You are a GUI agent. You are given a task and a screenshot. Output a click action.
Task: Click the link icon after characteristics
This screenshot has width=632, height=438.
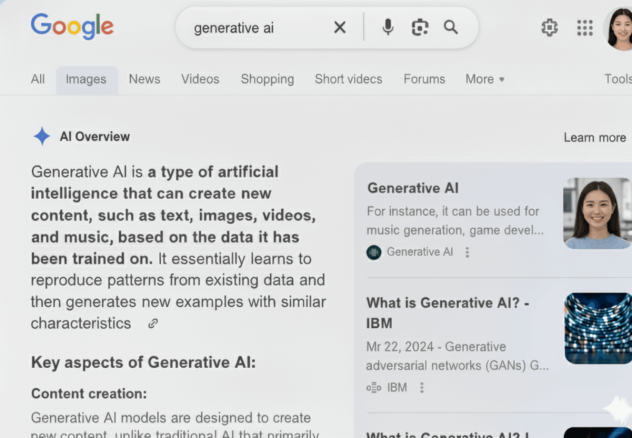tap(153, 323)
